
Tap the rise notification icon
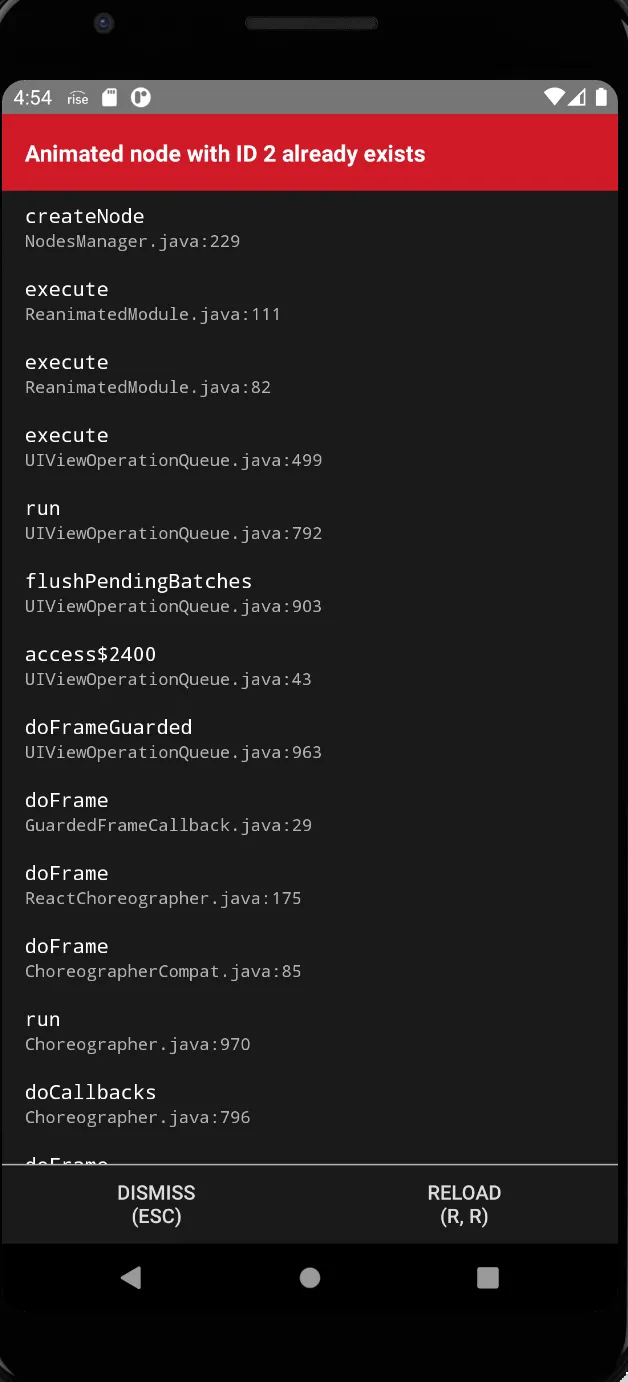tap(78, 98)
